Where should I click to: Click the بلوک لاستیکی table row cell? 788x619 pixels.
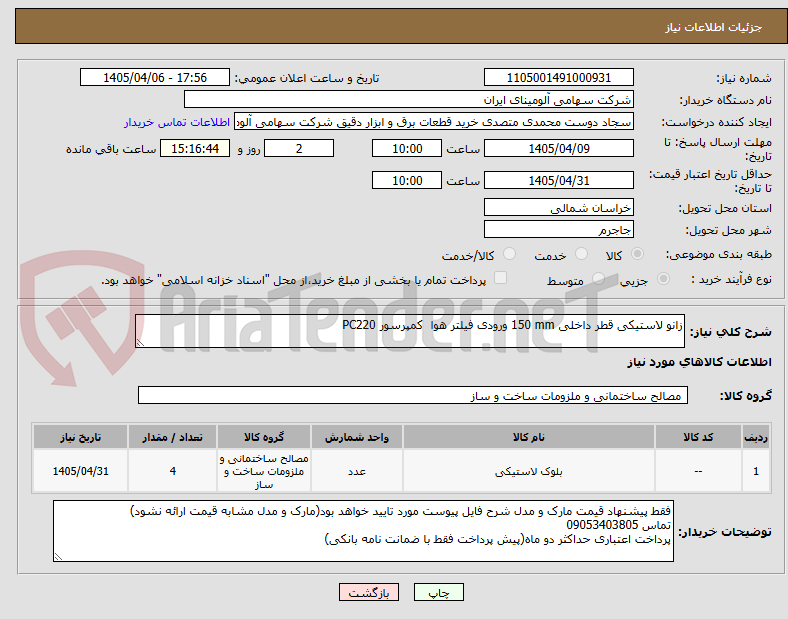pyautogui.click(x=529, y=471)
